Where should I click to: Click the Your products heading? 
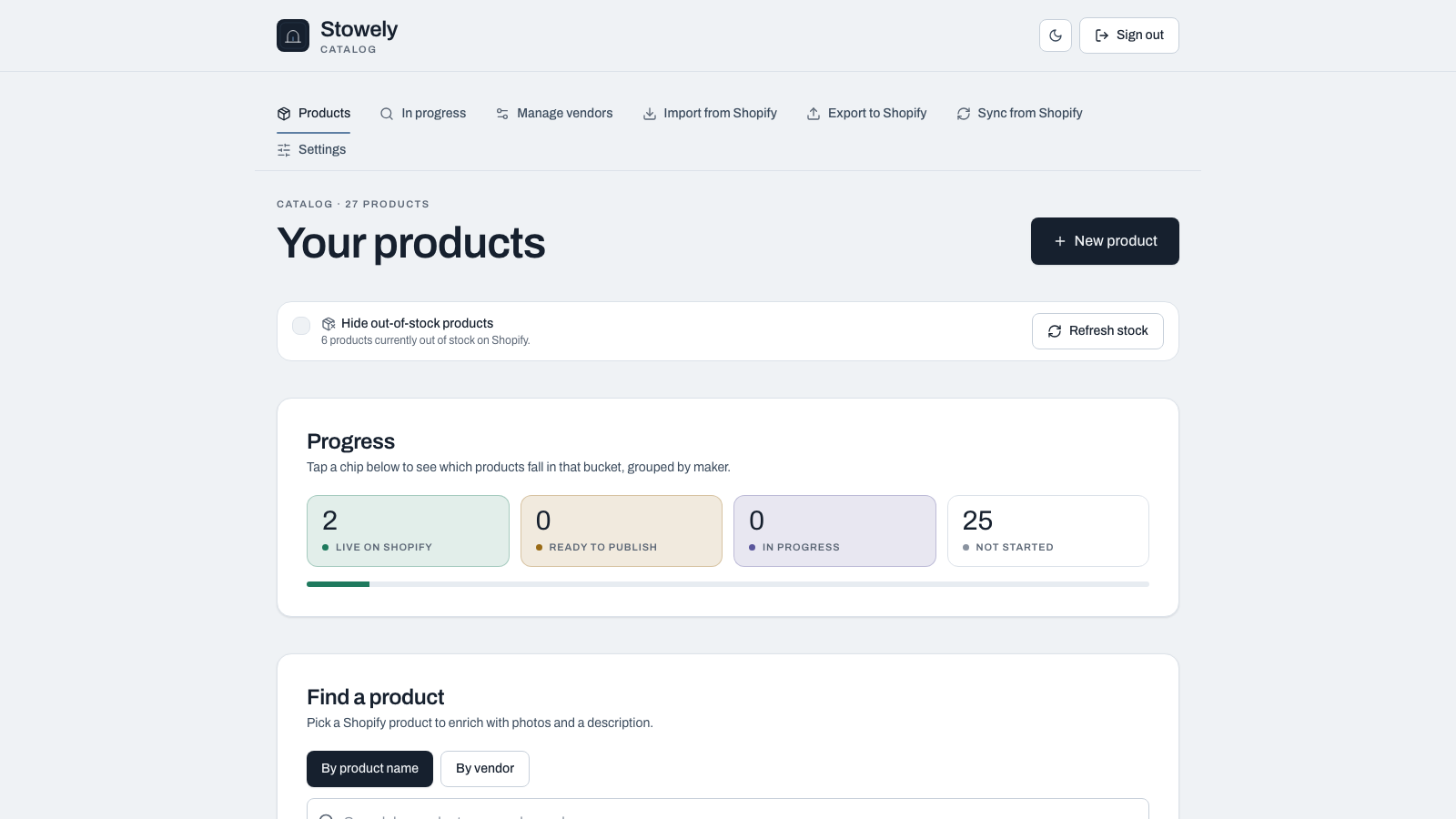[x=411, y=243]
